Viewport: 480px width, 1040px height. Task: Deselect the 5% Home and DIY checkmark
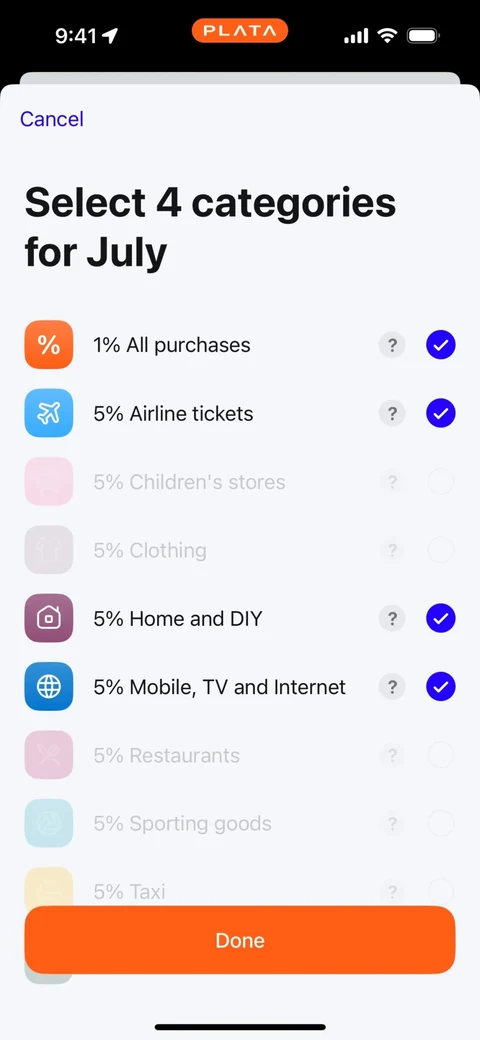coord(440,618)
